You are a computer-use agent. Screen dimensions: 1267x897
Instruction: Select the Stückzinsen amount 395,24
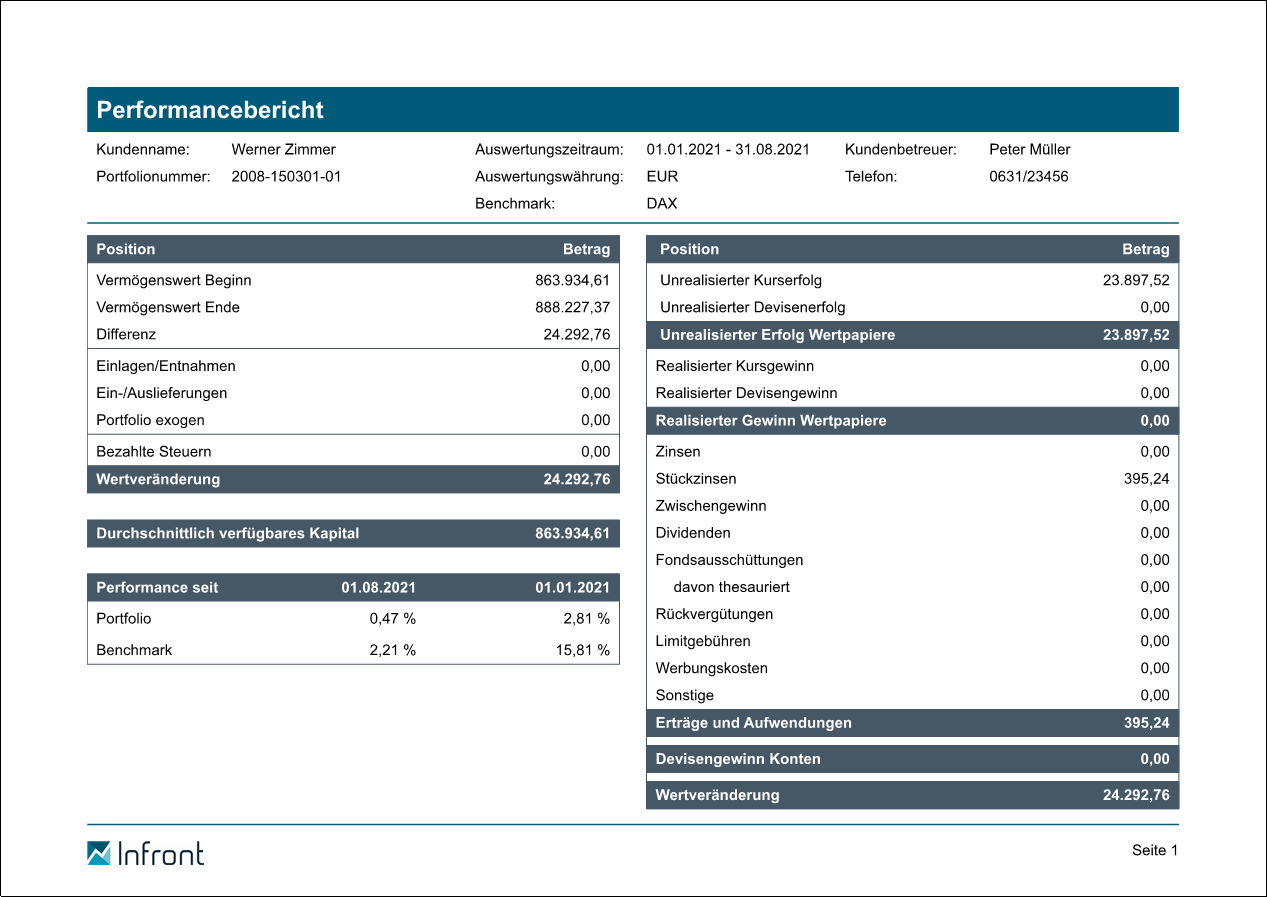coord(1146,479)
